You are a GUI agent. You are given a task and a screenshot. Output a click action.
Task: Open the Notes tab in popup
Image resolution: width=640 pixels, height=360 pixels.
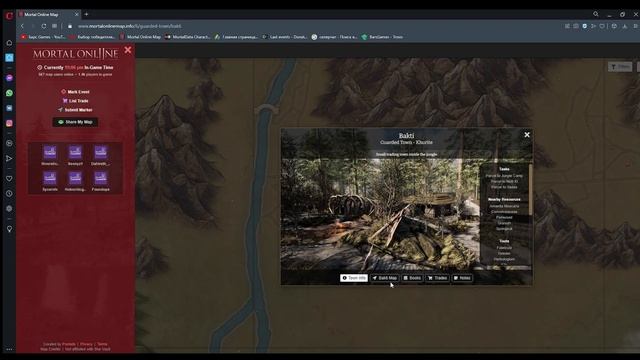coord(462,278)
